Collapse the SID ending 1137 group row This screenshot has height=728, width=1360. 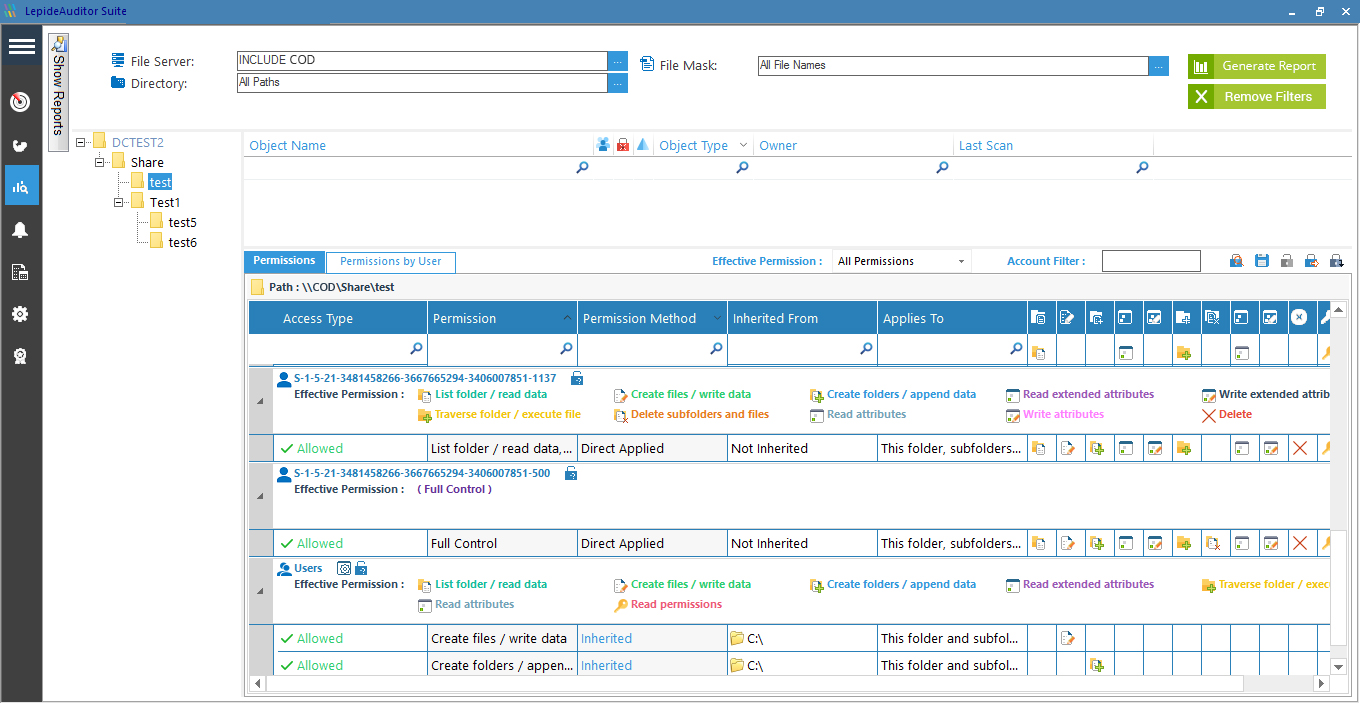(x=260, y=400)
